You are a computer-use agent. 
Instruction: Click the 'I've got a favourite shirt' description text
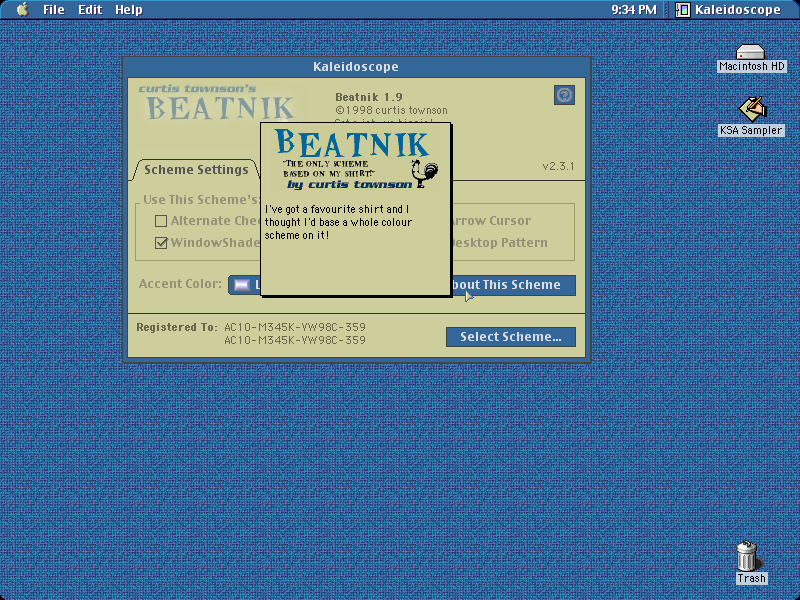coord(338,222)
